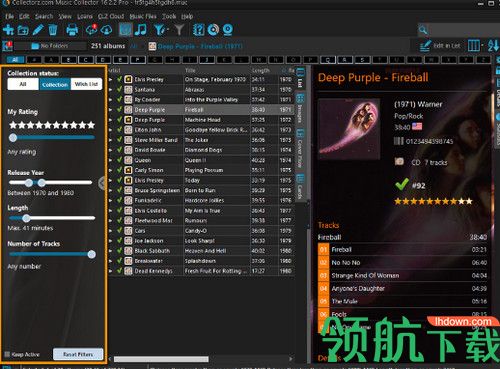Click the Delete trash can icon

click(x=53, y=30)
